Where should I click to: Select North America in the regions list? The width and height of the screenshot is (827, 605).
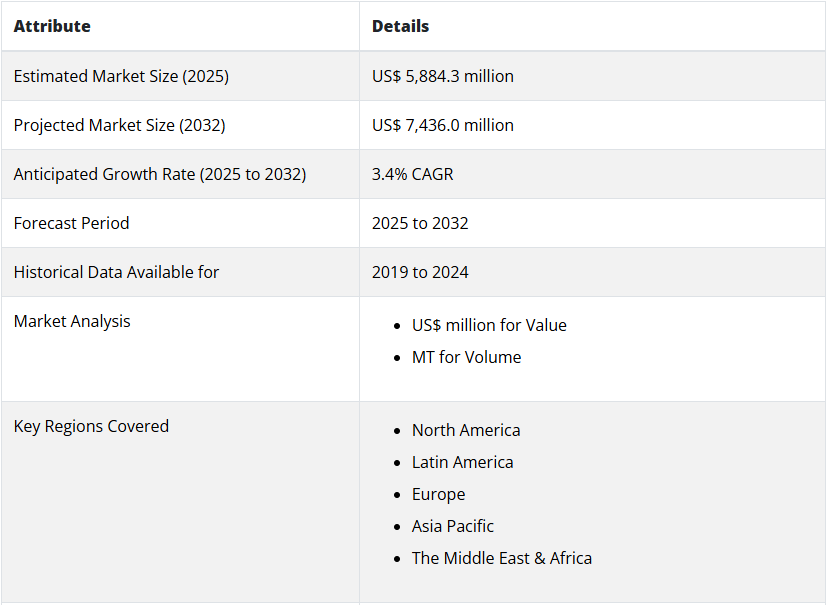coord(466,430)
